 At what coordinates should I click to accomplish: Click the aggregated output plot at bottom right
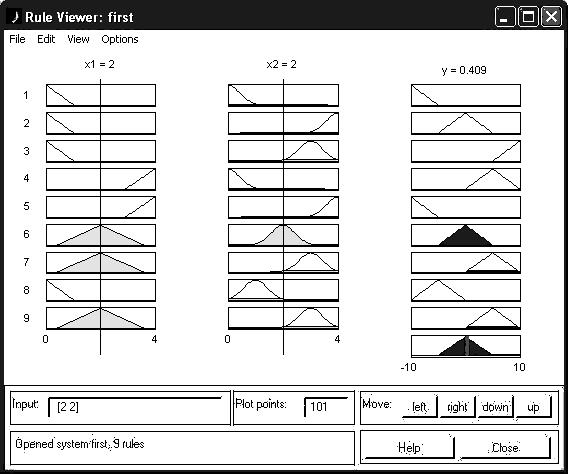point(466,346)
